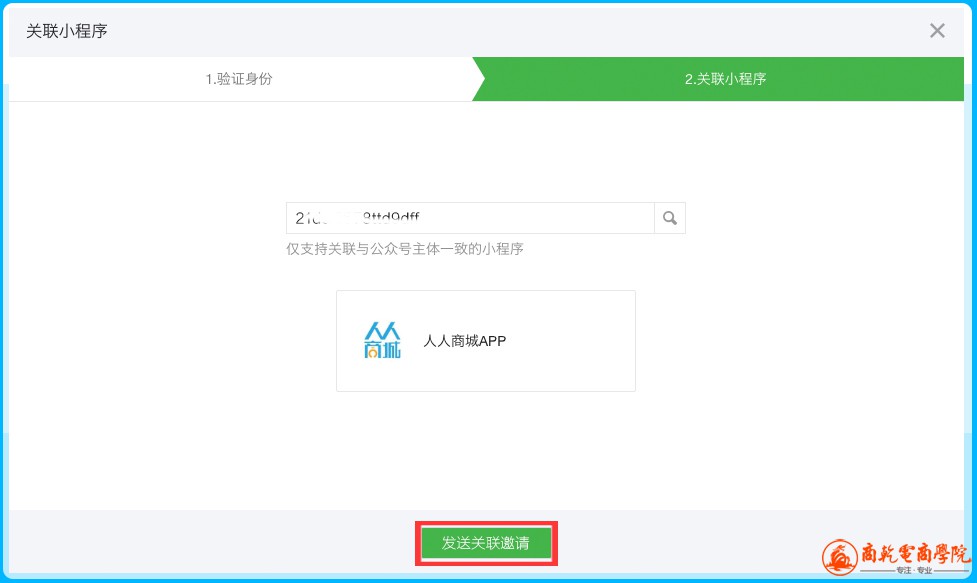
Task: Click the 关联小程序 dialog title
Action: point(67,31)
